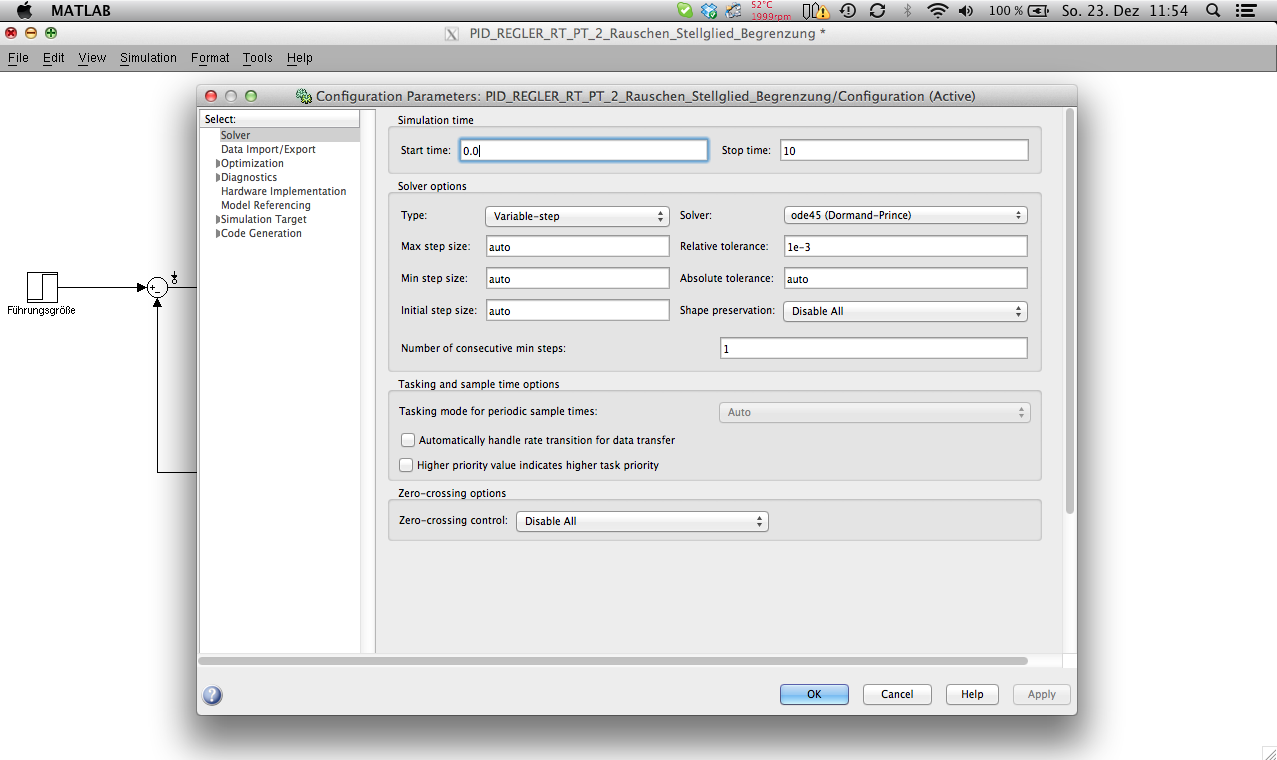This screenshot has width=1277, height=760.
Task: Open the Zero-crossing control dropdown
Action: pyautogui.click(x=641, y=521)
